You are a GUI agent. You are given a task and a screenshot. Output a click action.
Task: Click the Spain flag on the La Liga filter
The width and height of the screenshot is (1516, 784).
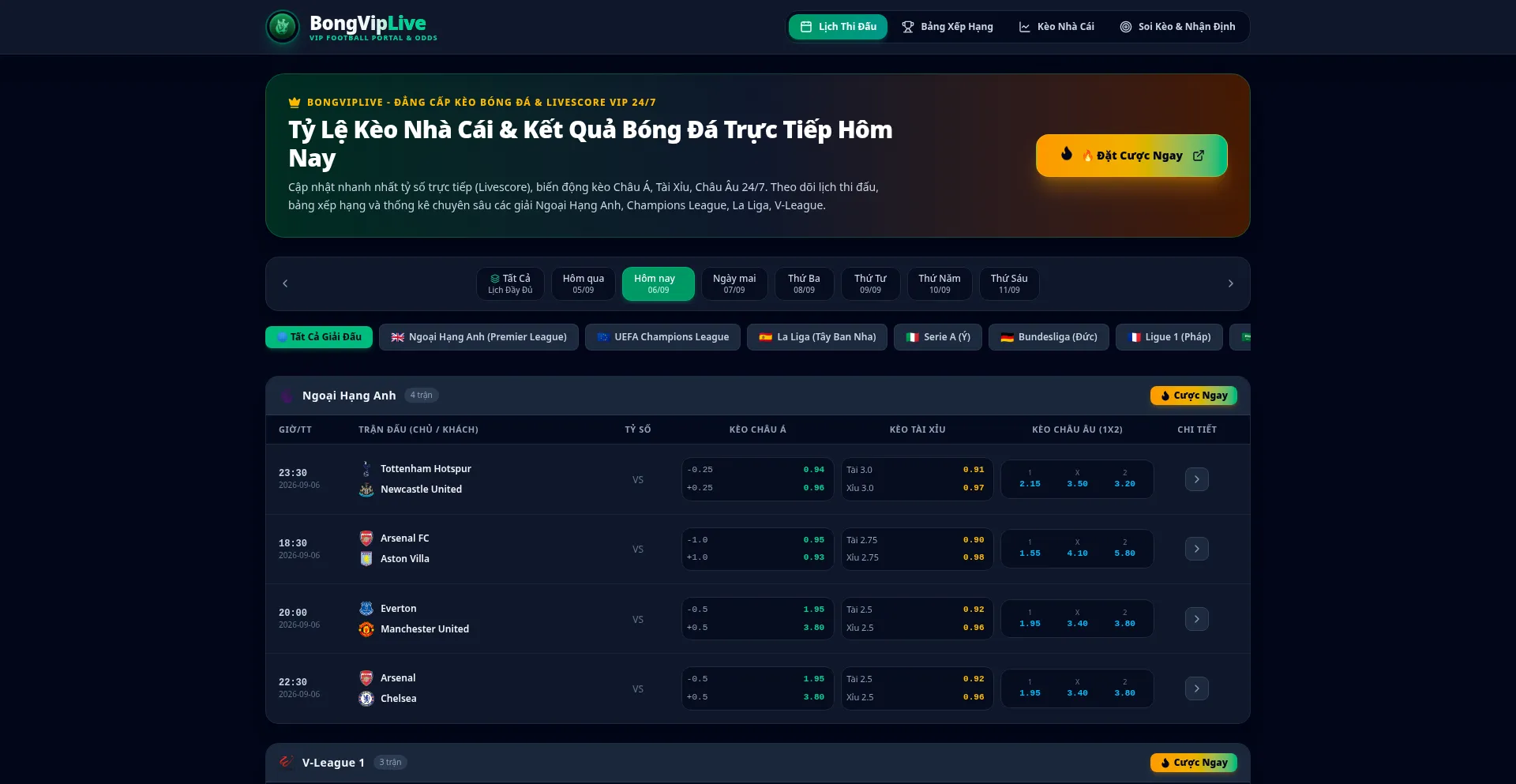[x=766, y=337]
